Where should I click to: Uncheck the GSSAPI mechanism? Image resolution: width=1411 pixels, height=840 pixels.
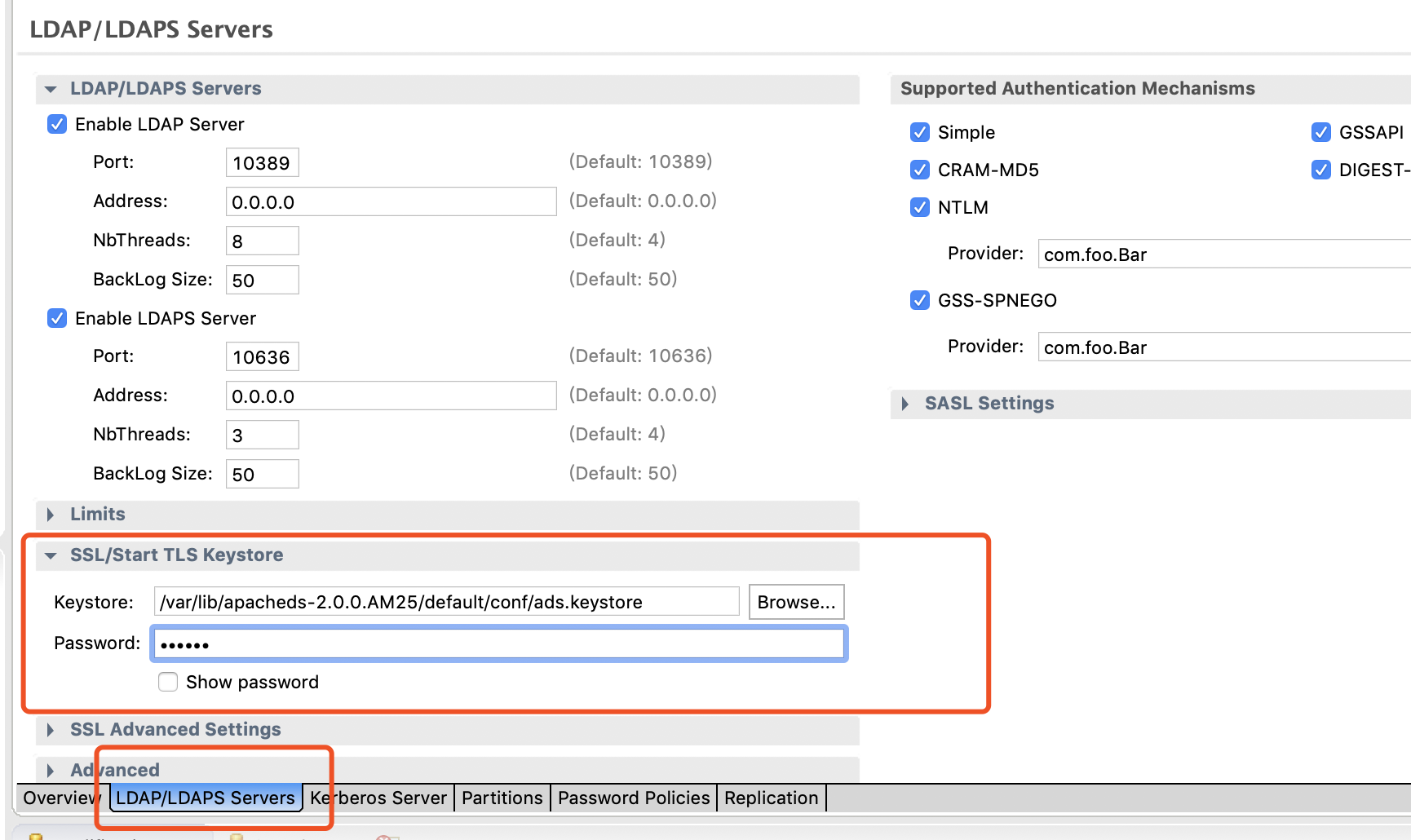coord(1321,131)
